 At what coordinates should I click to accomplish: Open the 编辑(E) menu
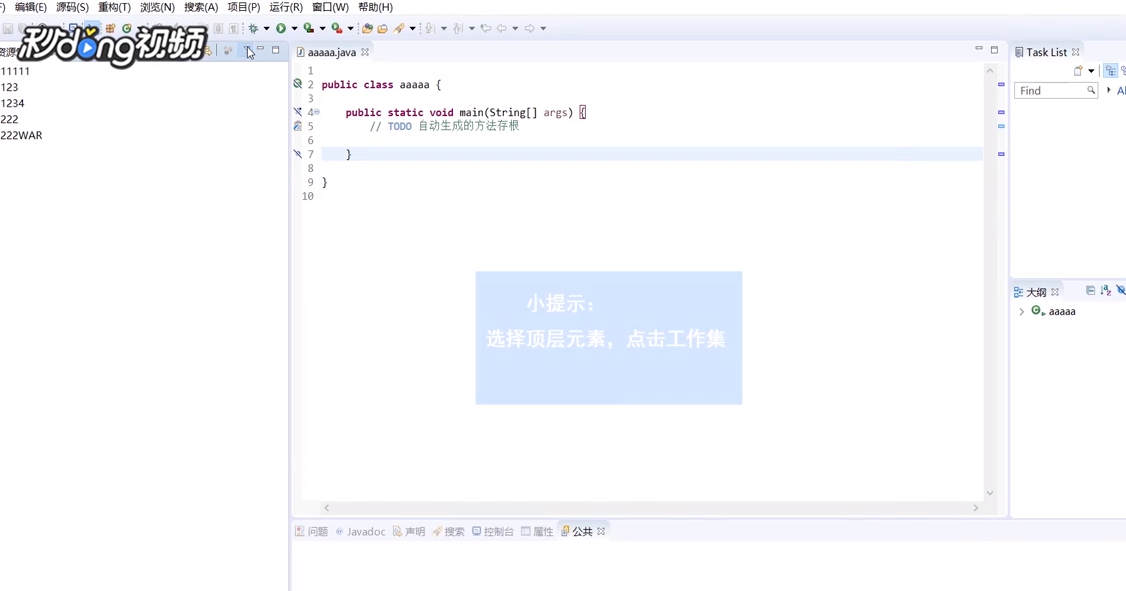coord(31,7)
